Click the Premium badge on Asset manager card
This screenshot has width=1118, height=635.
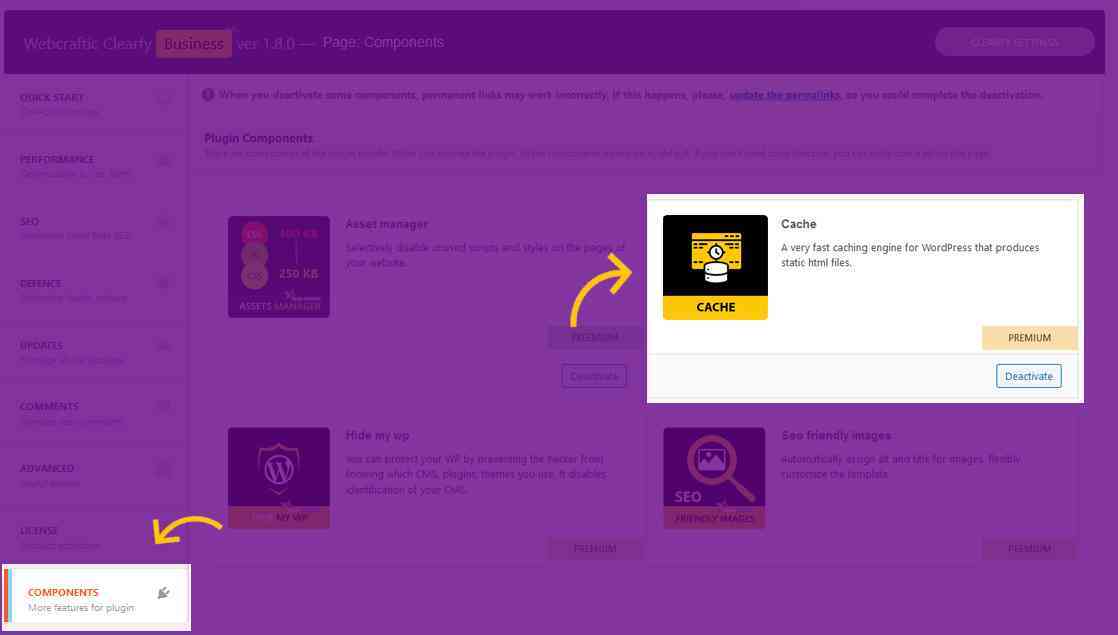click(x=595, y=338)
